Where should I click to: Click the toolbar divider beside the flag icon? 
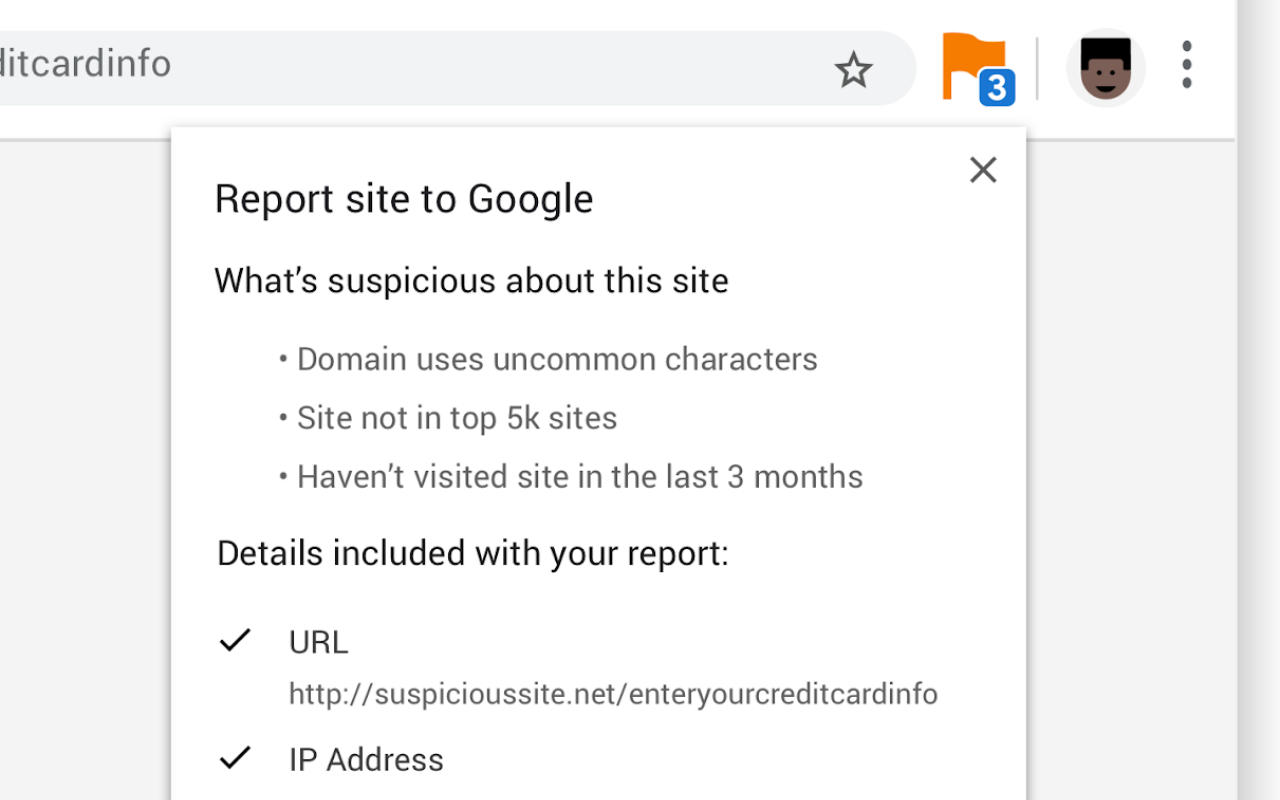[x=1037, y=68]
